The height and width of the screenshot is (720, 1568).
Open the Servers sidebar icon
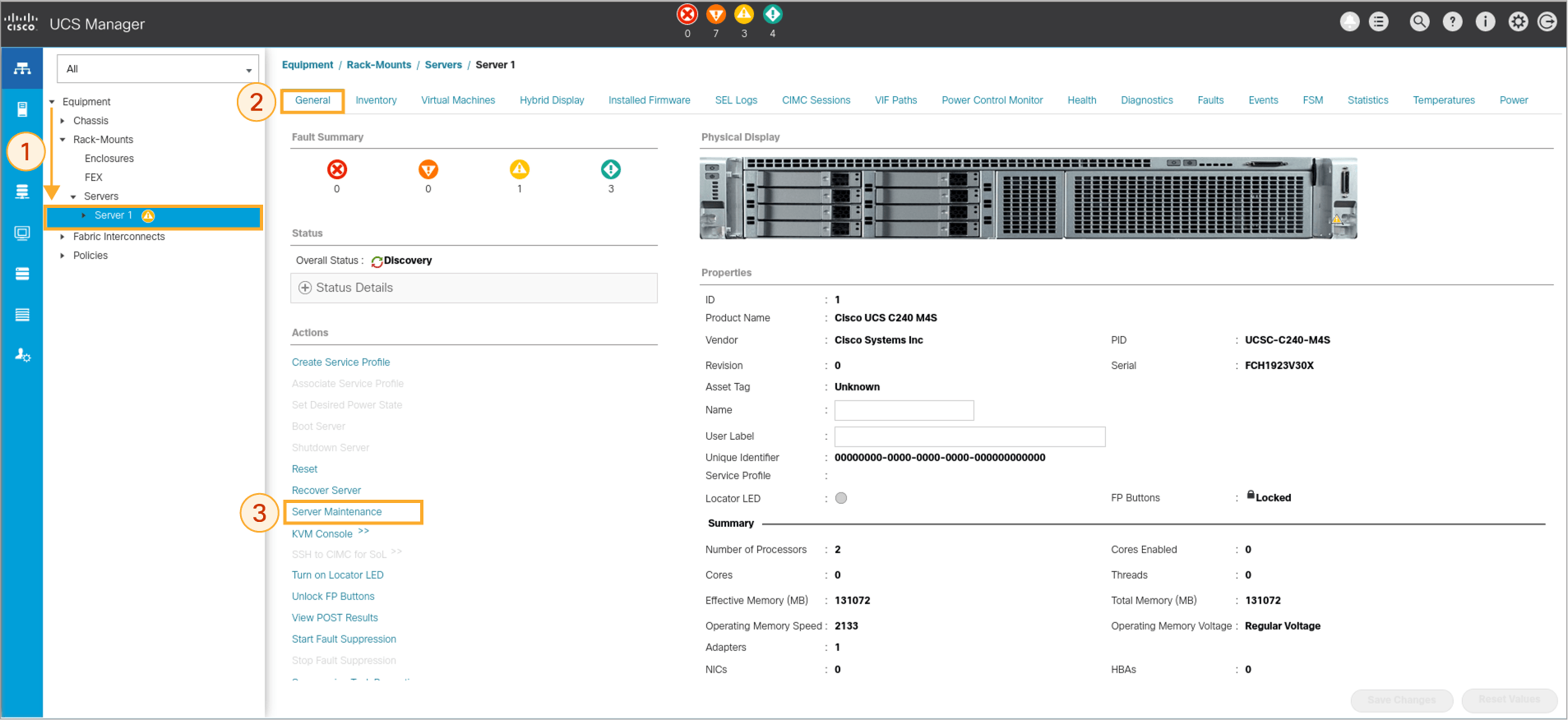pyautogui.click(x=22, y=109)
